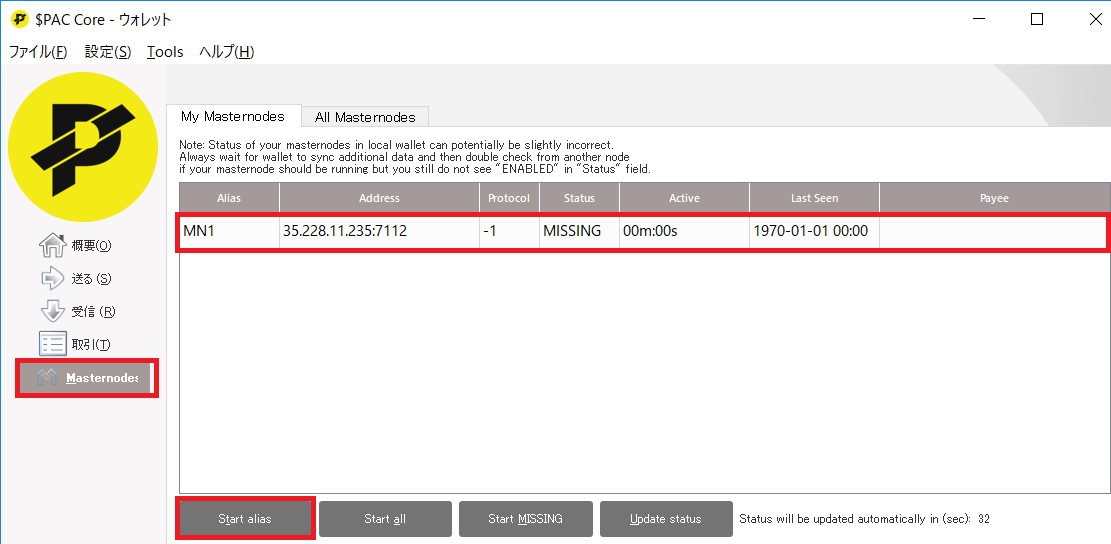Open the ヘルプ(H) help menu
The image size is (1111, 544).
tap(226, 52)
